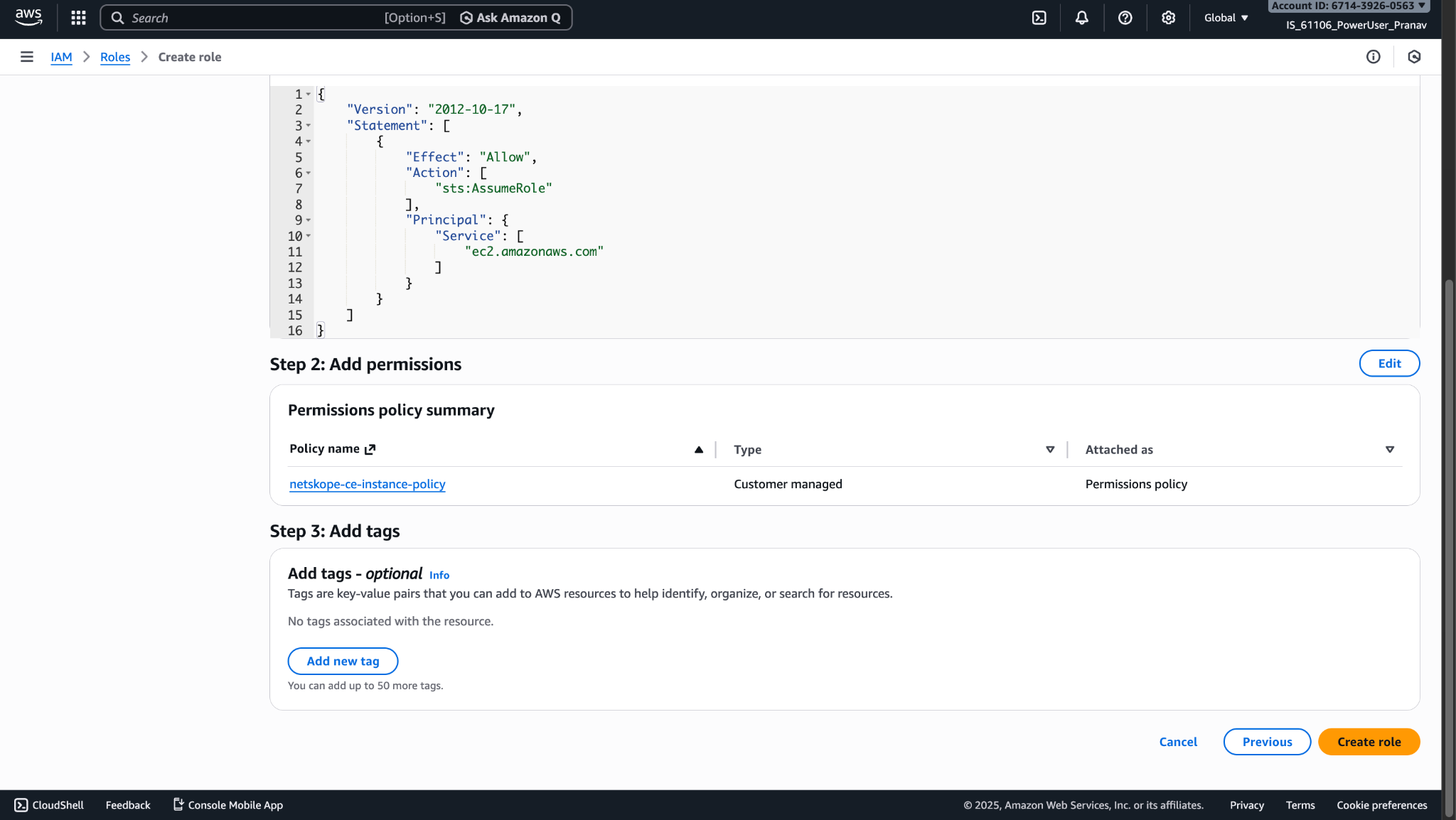Collapse Service fold arrow on line 10
This screenshot has height=820, width=1456.
point(309,236)
